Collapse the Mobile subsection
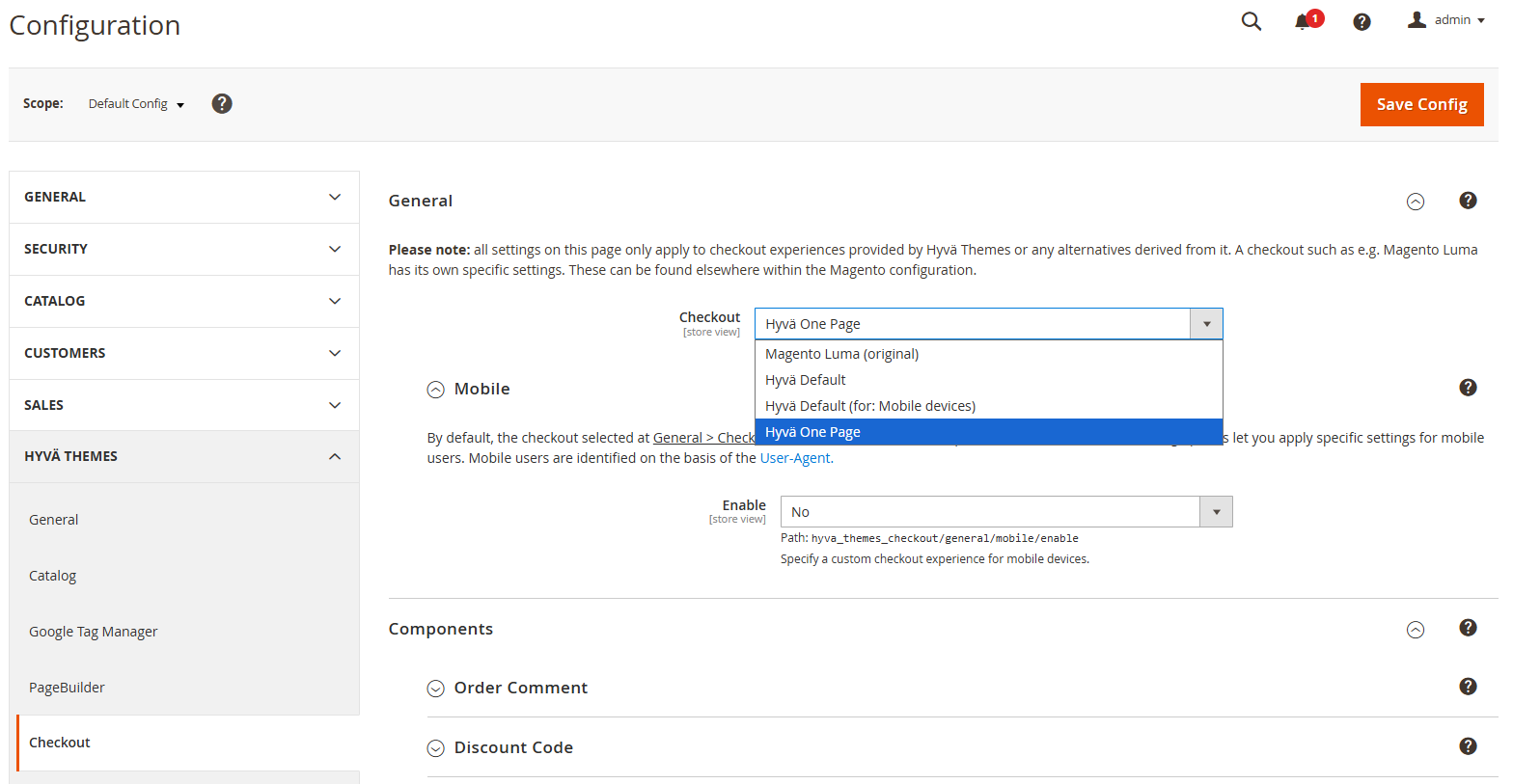The height and width of the screenshot is (784, 1513). (x=436, y=390)
